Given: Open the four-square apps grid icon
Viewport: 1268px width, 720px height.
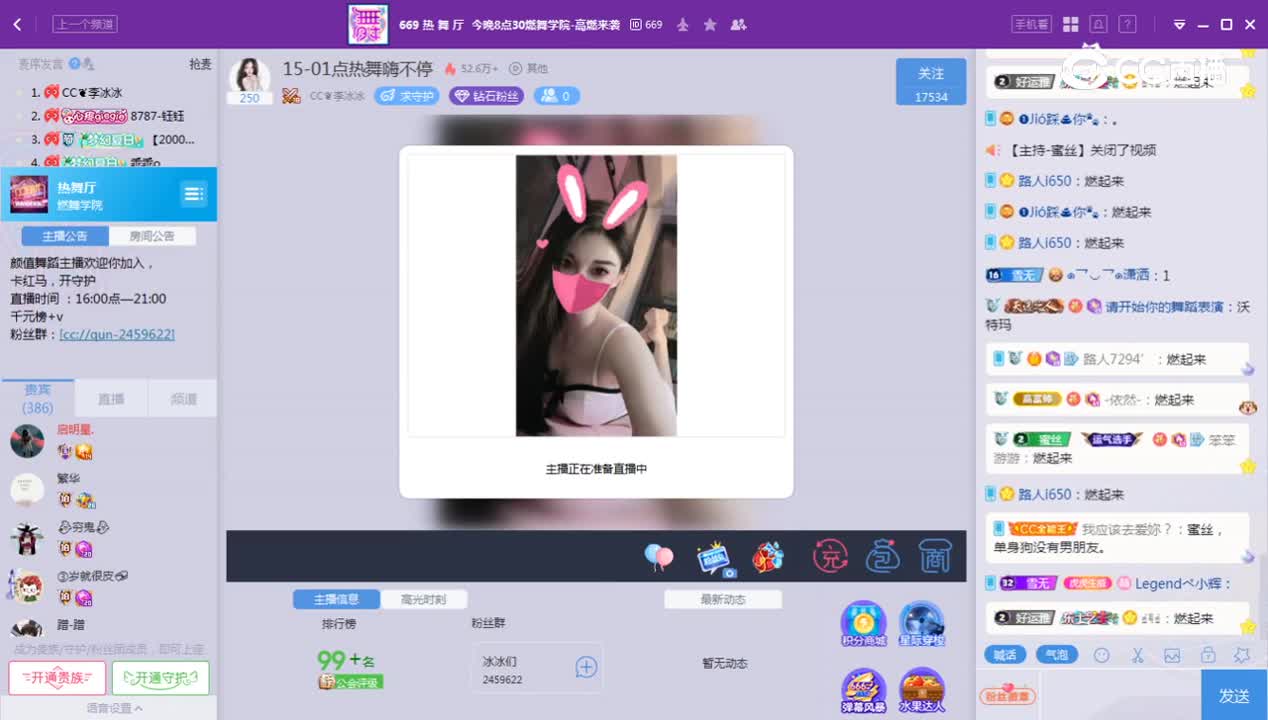Looking at the screenshot, I should [1070, 24].
